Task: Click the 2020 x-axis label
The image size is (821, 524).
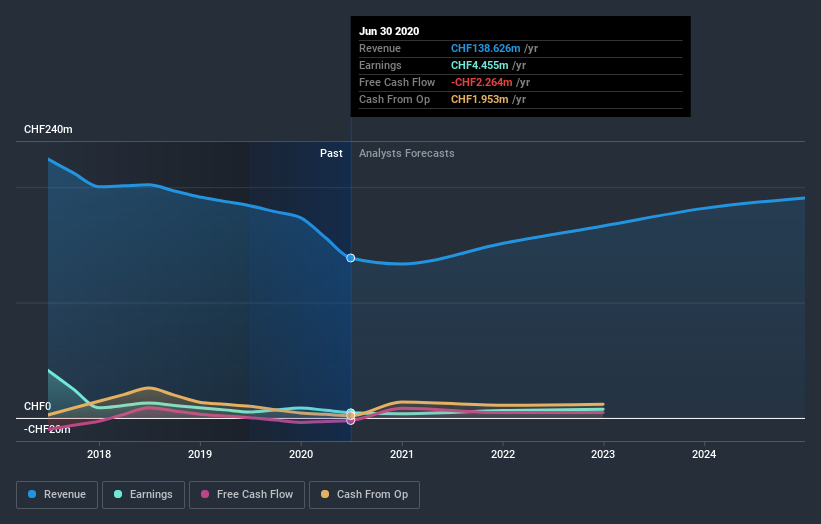Action: pos(301,454)
